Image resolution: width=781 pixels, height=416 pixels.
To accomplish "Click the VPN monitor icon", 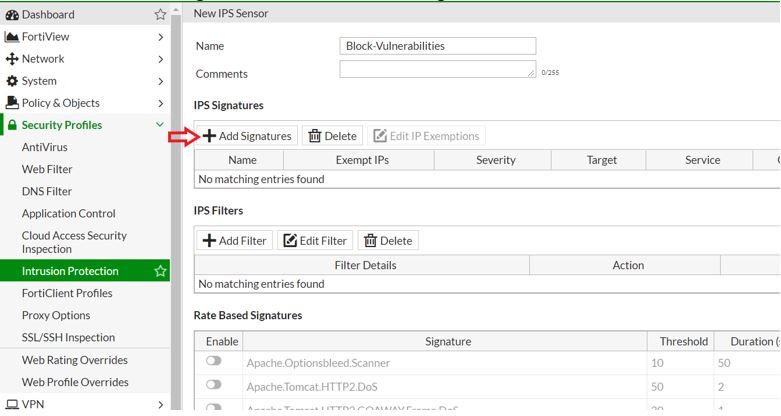I will pyautogui.click(x=12, y=404).
